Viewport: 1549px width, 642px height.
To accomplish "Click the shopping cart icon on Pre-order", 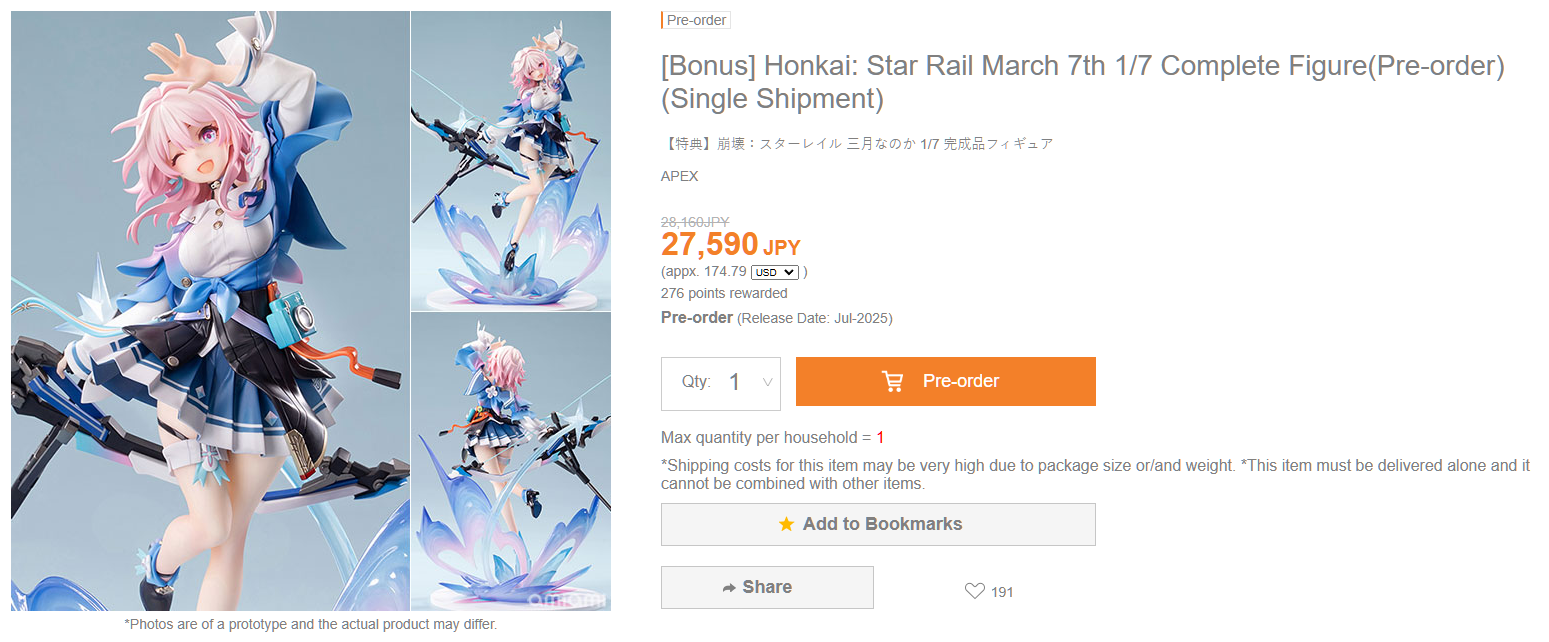I will 892,381.
